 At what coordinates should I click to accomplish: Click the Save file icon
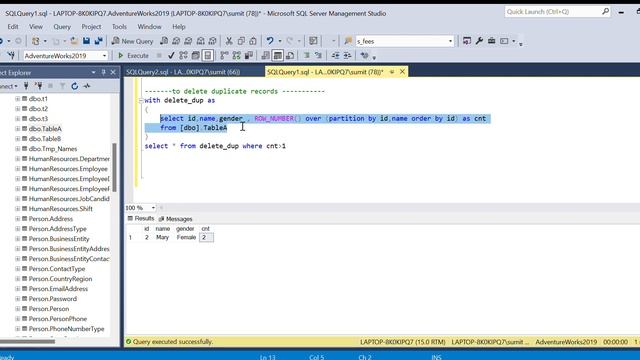click(x=87, y=41)
